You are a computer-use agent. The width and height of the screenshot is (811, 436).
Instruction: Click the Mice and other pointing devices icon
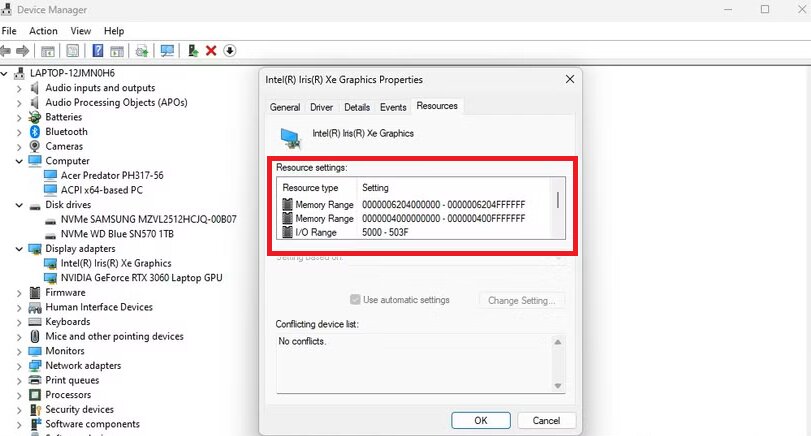coord(35,336)
